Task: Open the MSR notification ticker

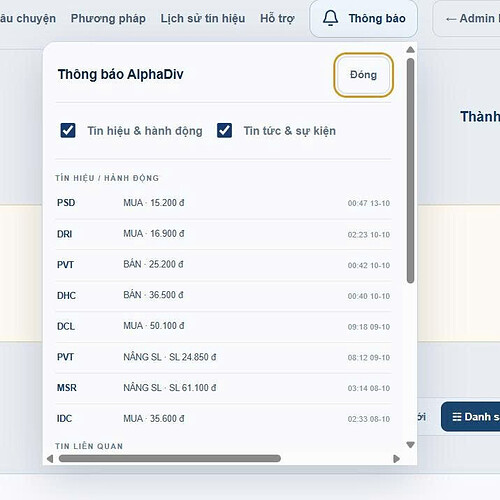Action: (67, 388)
